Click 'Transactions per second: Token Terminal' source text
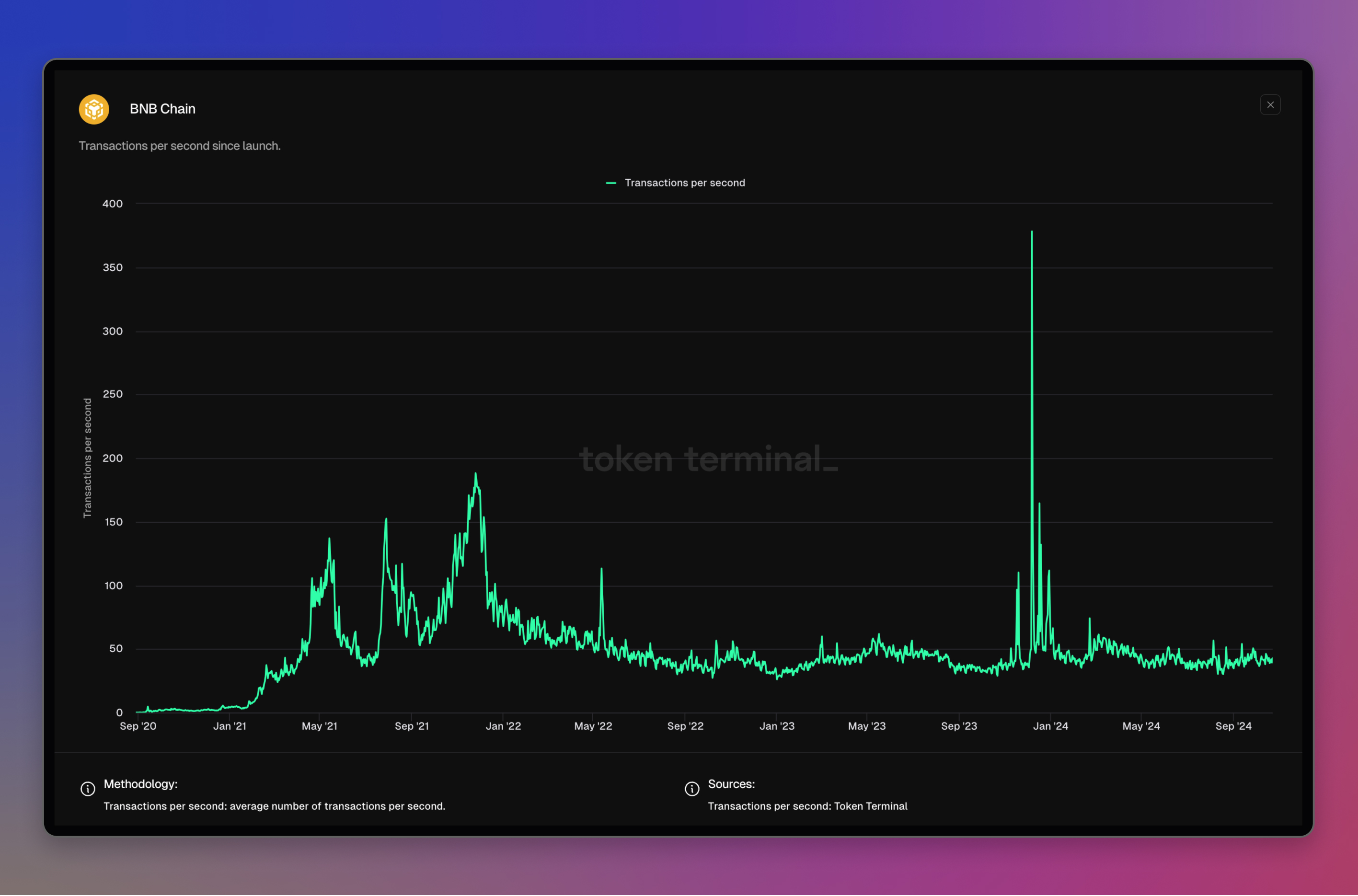Screen dimensions: 1358x896 pos(807,806)
